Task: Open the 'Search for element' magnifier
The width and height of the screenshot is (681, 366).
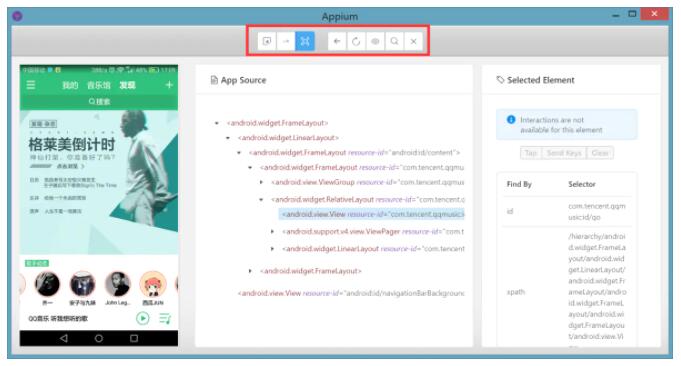Action: point(394,41)
